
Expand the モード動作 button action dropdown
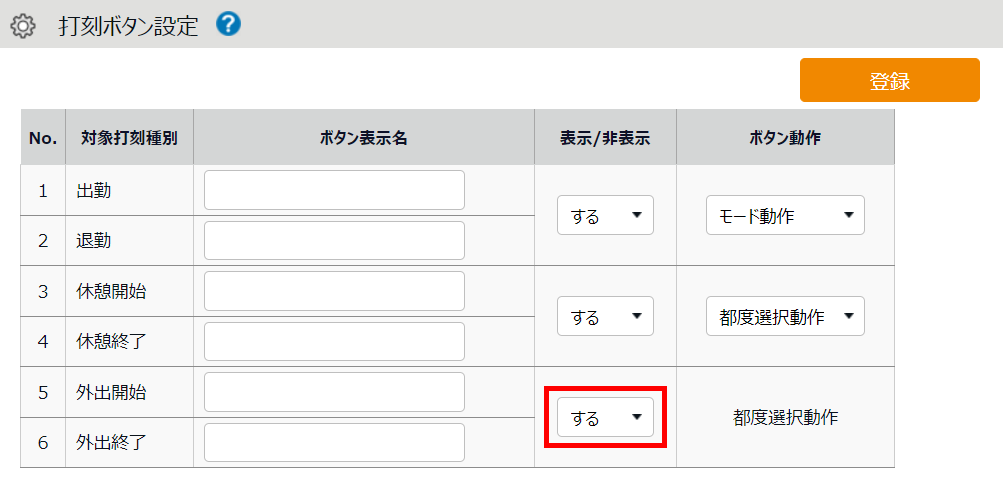pos(785,215)
